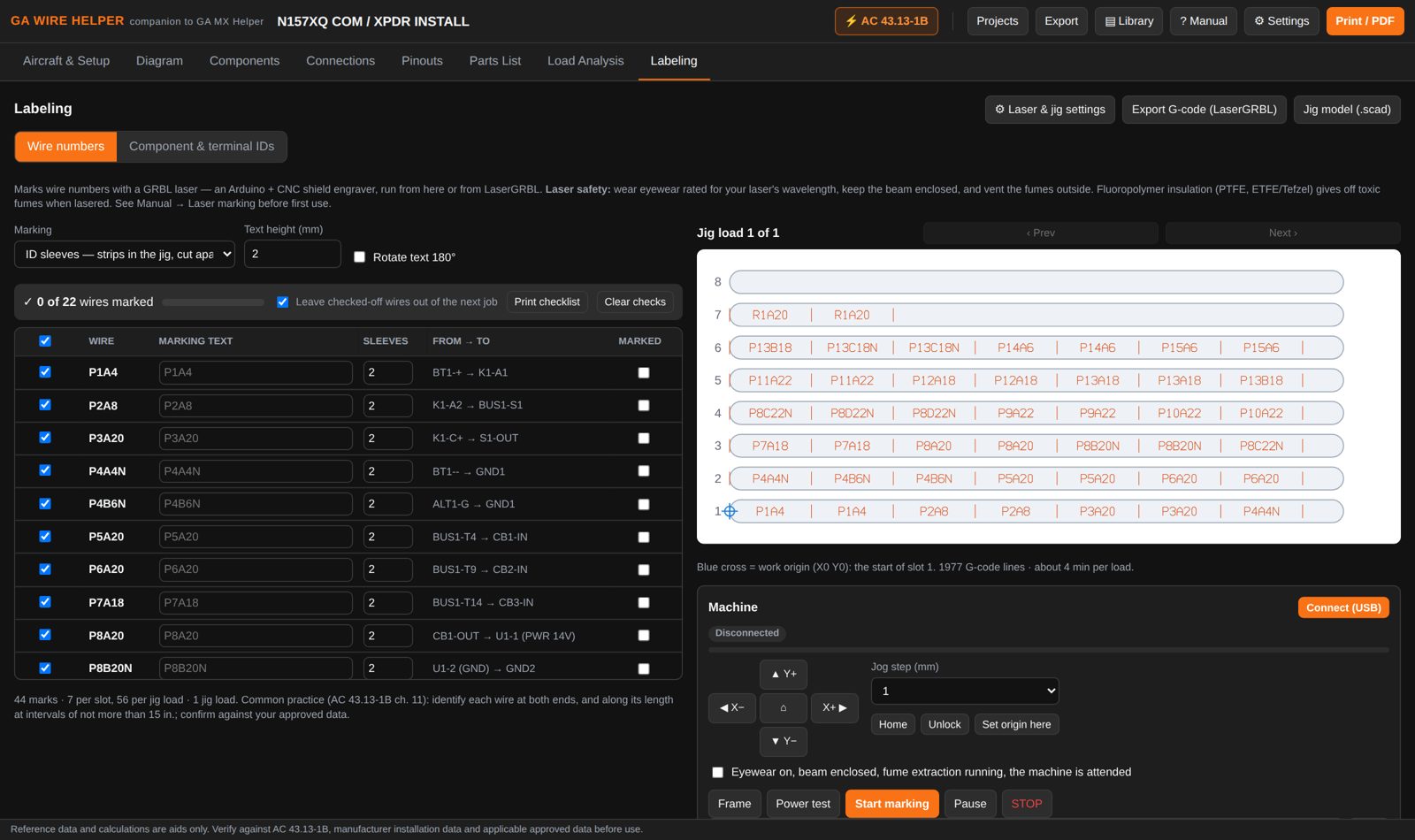Viewport: 1415px width, 840px height.
Task: Jog the machine with Y+ arrow
Action: click(x=784, y=674)
